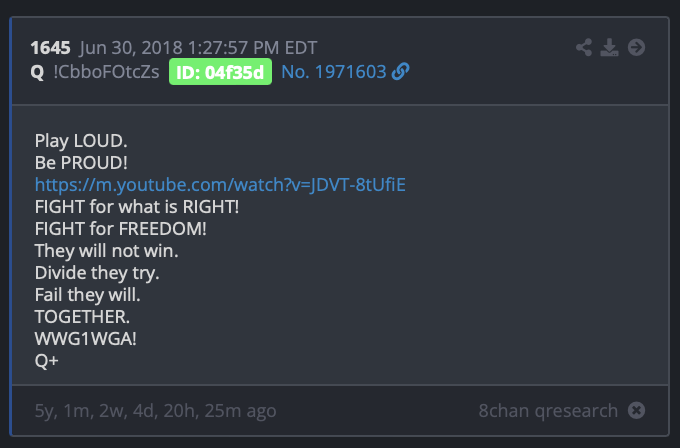680x448 pixels.
Task: Select the bold Q author name
Action: [x=37, y=72]
